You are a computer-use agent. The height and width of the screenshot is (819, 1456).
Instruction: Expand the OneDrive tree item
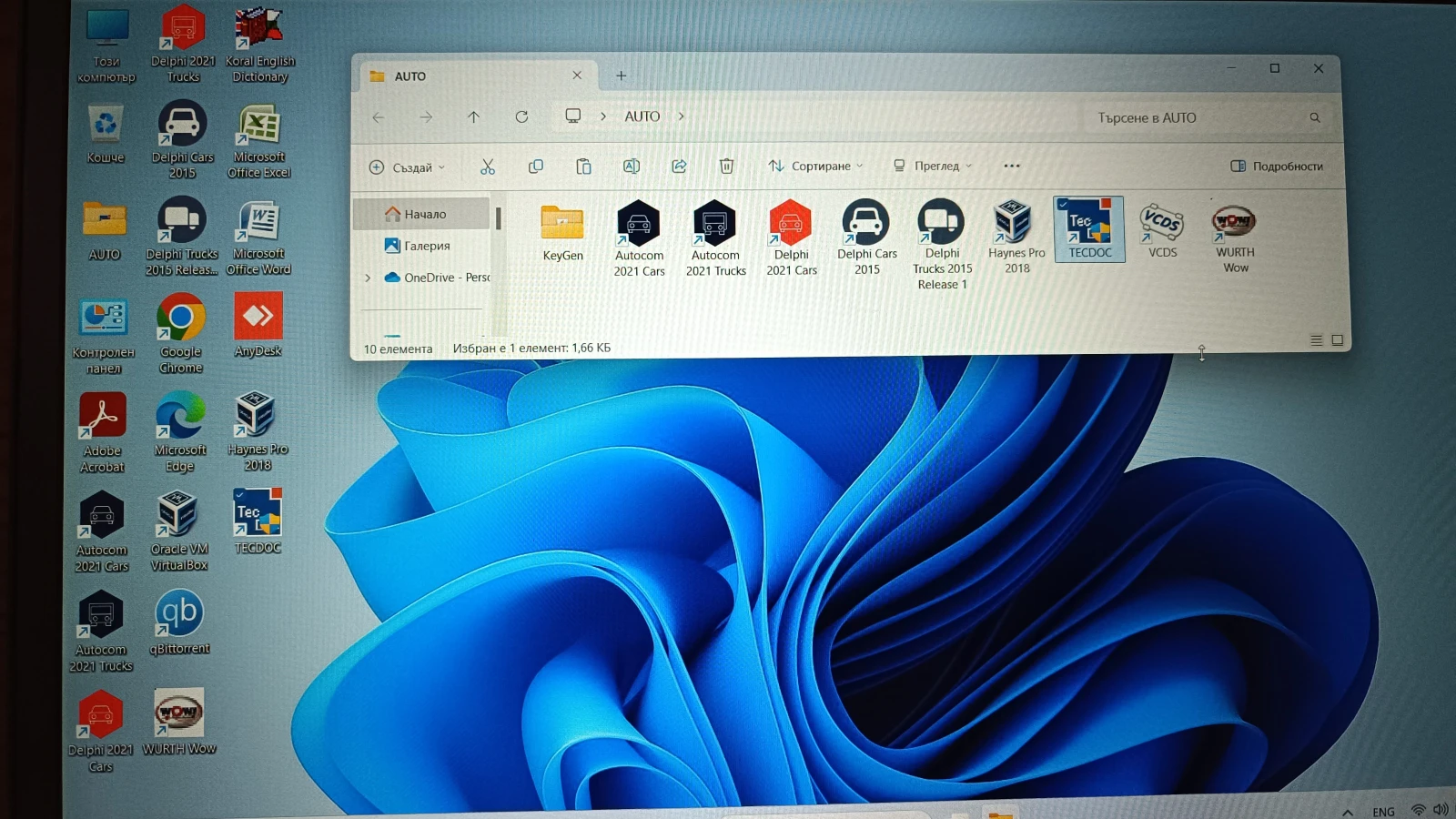pos(368,278)
